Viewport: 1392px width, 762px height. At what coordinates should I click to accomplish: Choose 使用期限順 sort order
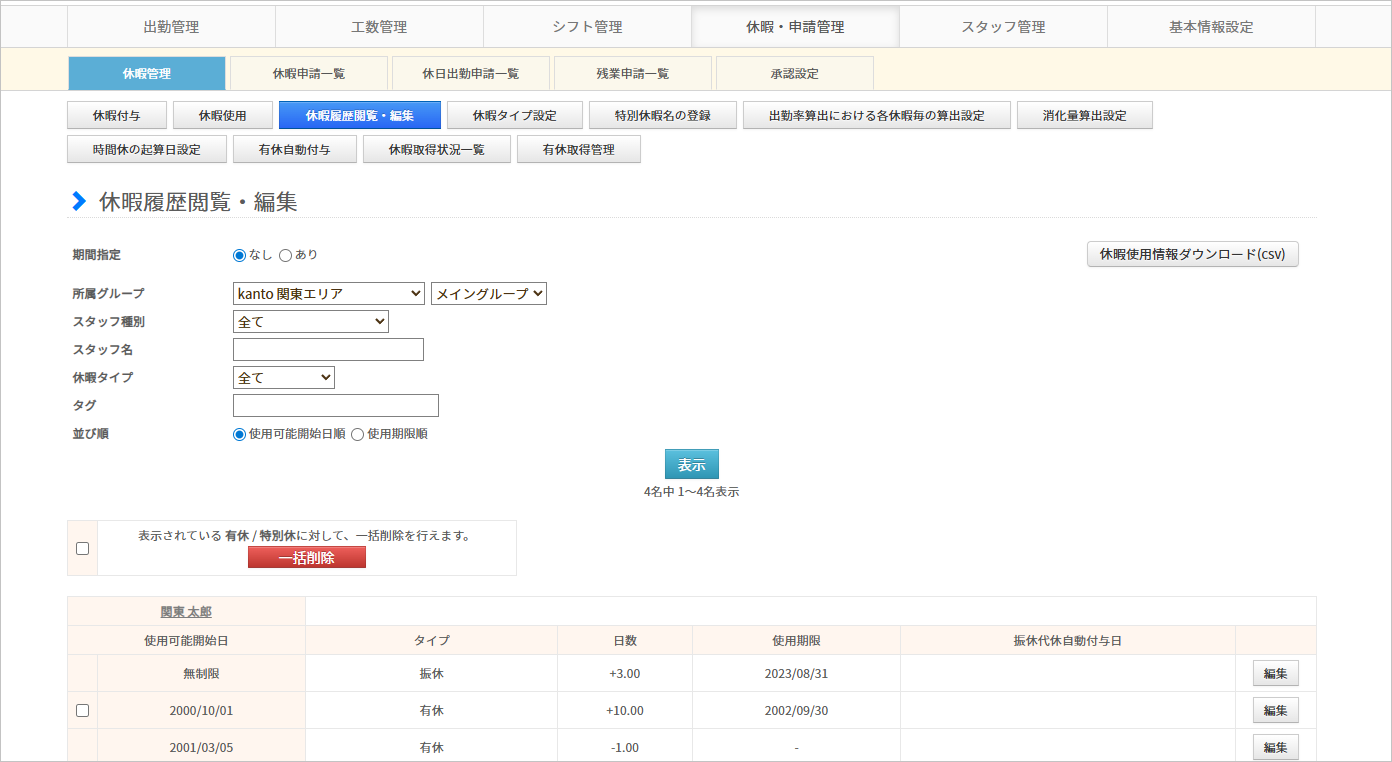point(358,434)
